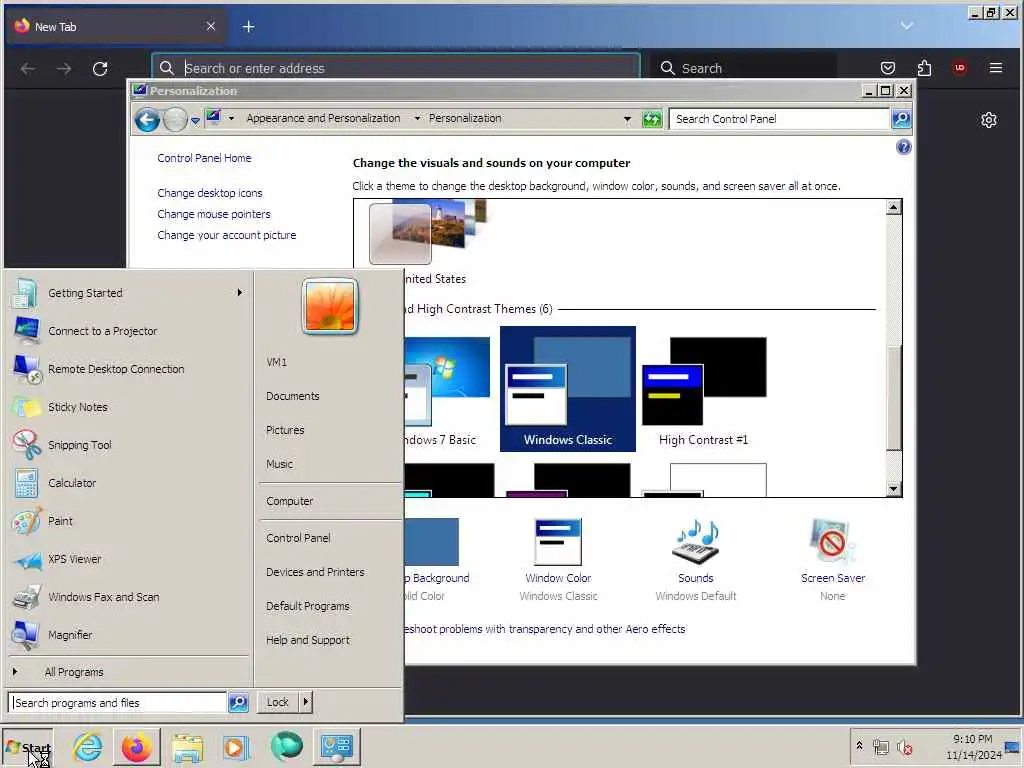Click the muted volume tray icon
1024x768 pixels.
click(x=905, y=747)
